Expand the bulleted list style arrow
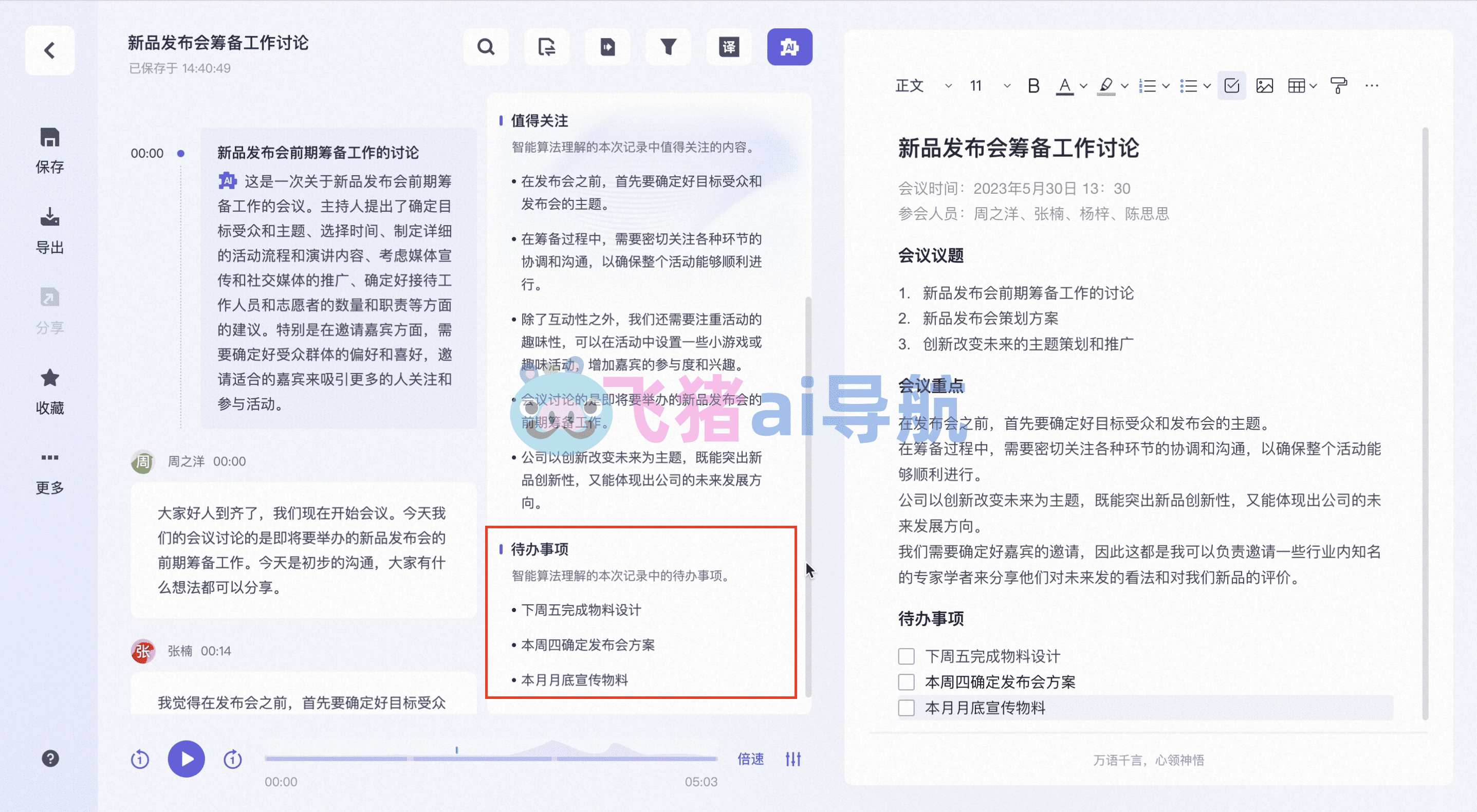The width and height of the screenshot is (1477, 812). coord(1207,86)
